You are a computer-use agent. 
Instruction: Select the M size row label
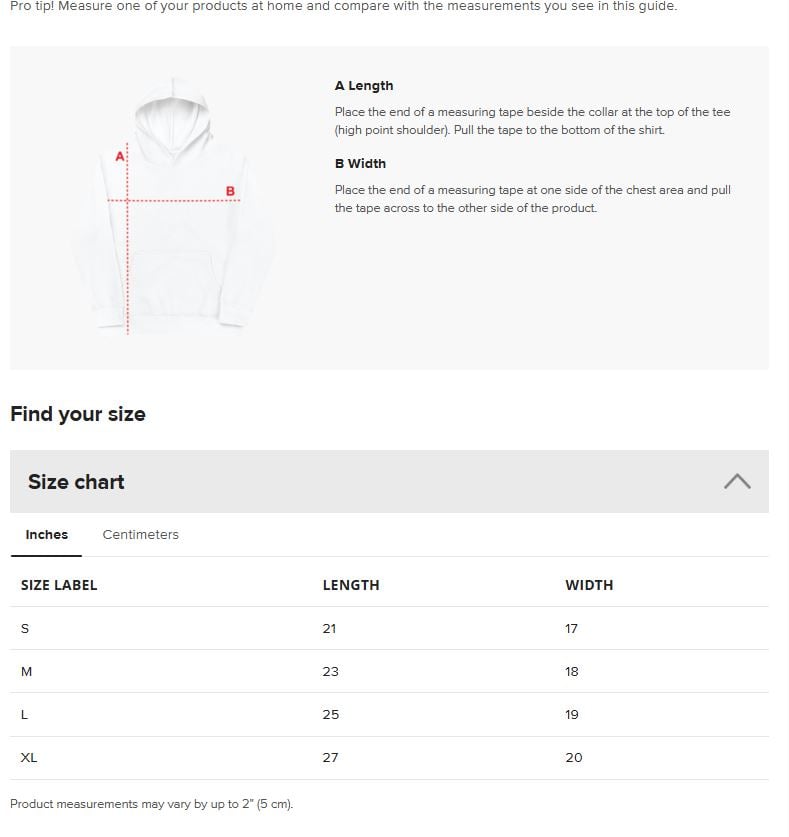coord(26,672)
